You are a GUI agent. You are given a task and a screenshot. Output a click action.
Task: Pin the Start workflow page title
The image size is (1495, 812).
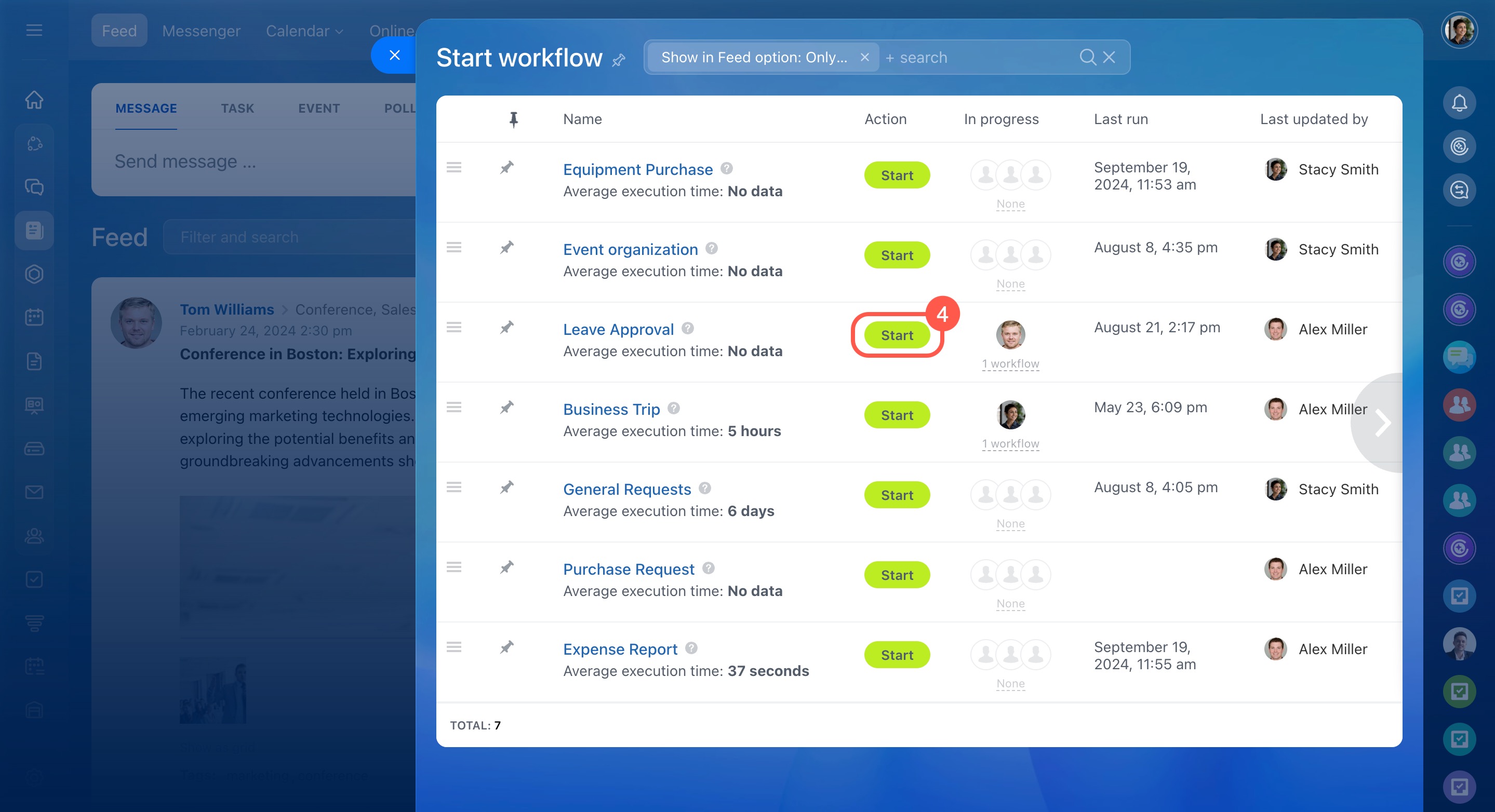tap(619, 59)
